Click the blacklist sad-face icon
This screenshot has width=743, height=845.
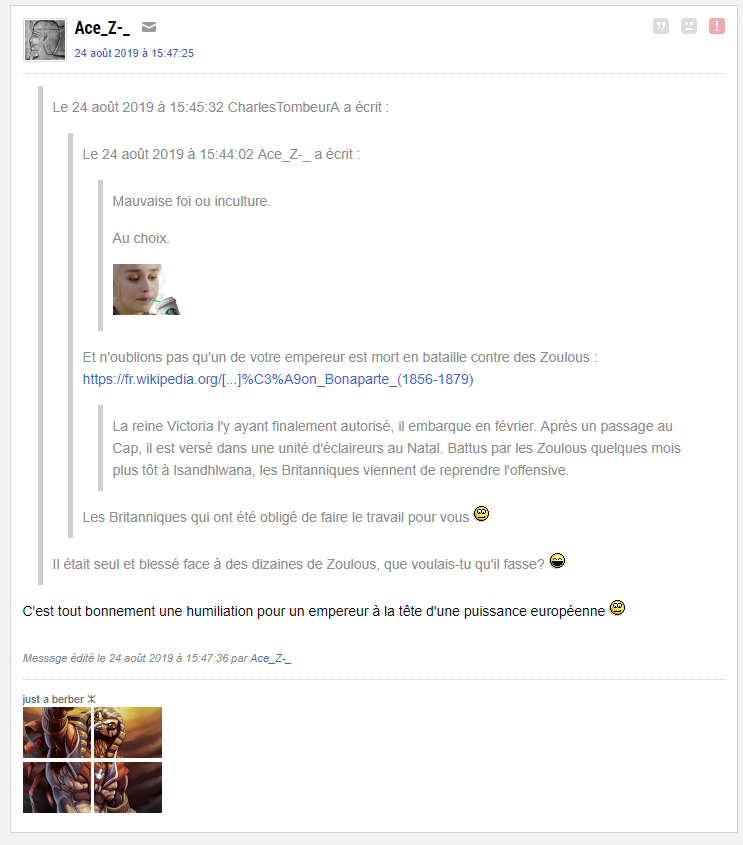689,26
